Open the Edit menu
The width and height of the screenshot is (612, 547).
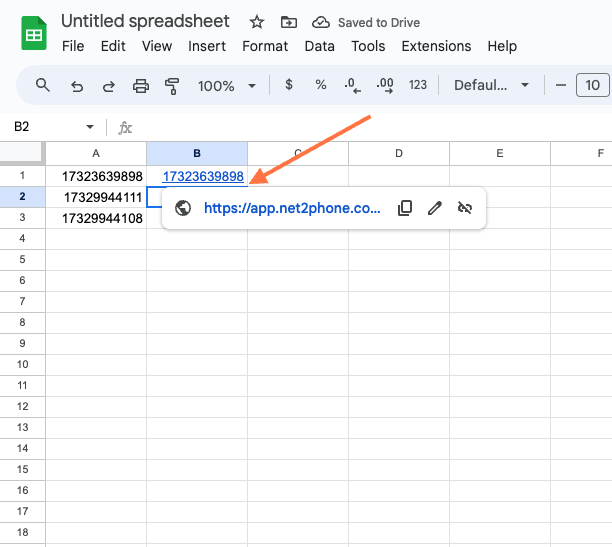click(x=113, y=46)
